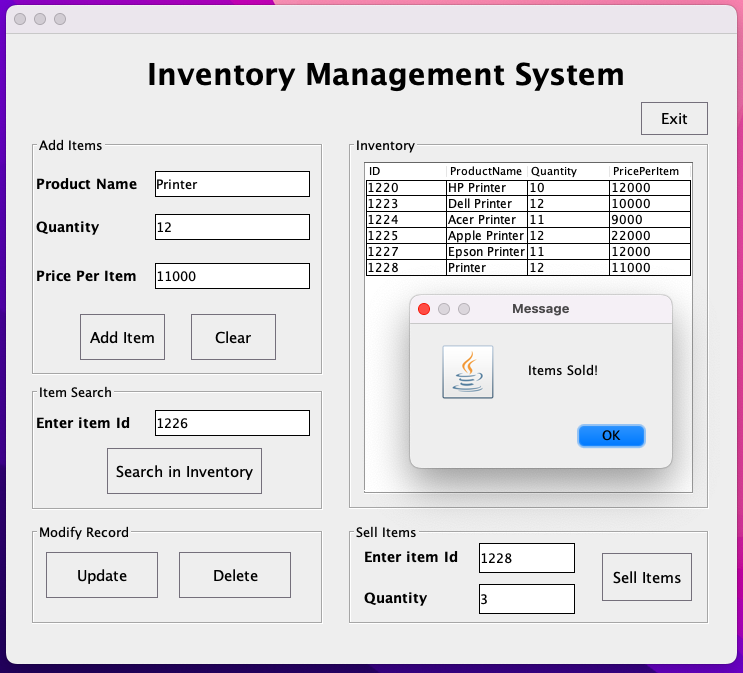Select the Apple Printer row in table
This screenshot has height=673, width=743.
[x=528, y=236]
